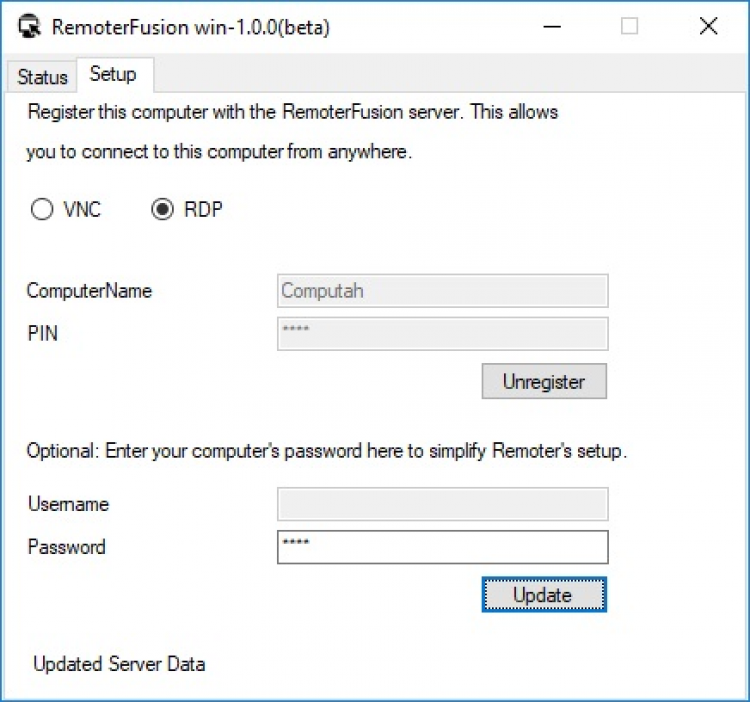Switch to the Status tab
Image resolution: width=750 pixels, height=702 pixels.
coord(42,77)
